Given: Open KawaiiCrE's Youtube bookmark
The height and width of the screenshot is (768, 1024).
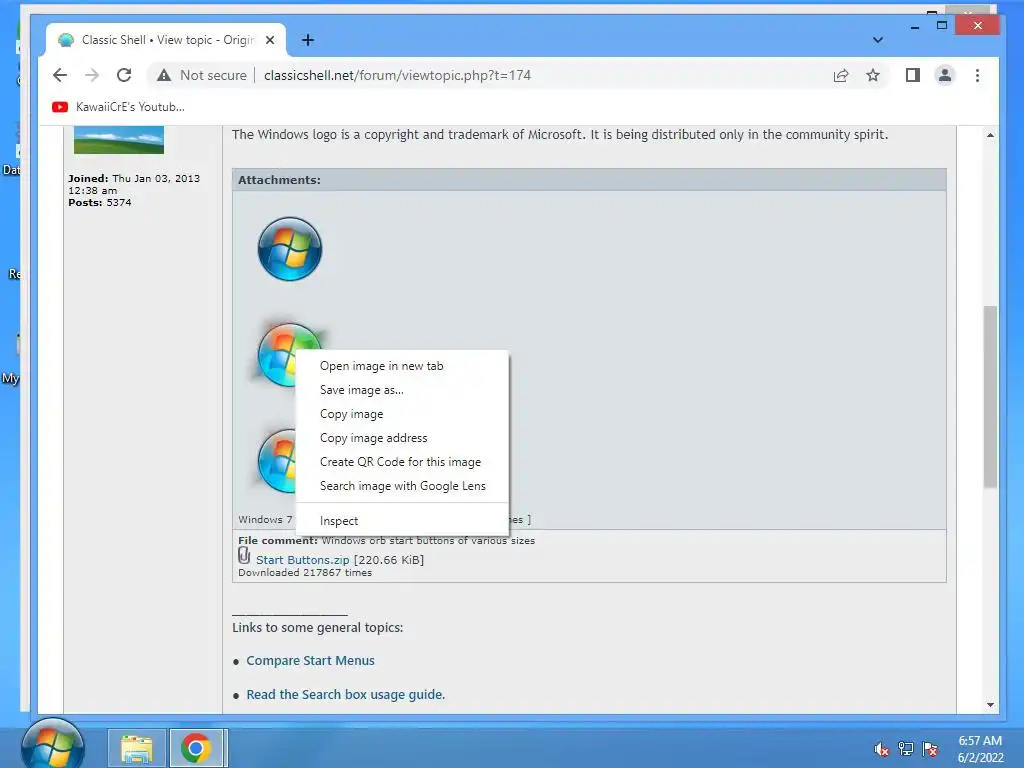Looking at the screenshot, I should [x=119, y=106].
